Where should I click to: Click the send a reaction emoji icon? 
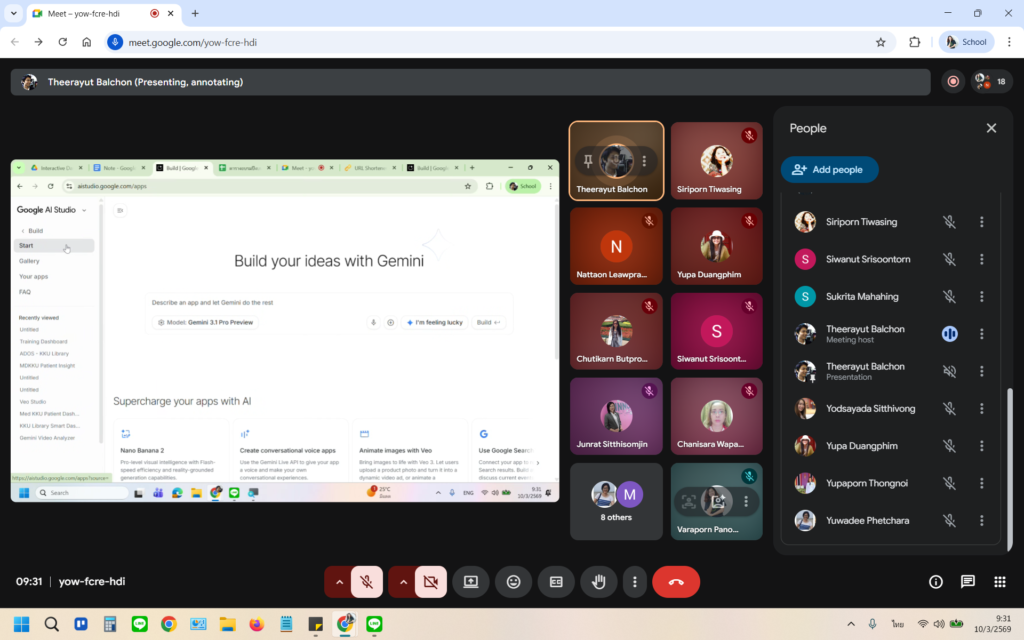[x=513, y=582]
